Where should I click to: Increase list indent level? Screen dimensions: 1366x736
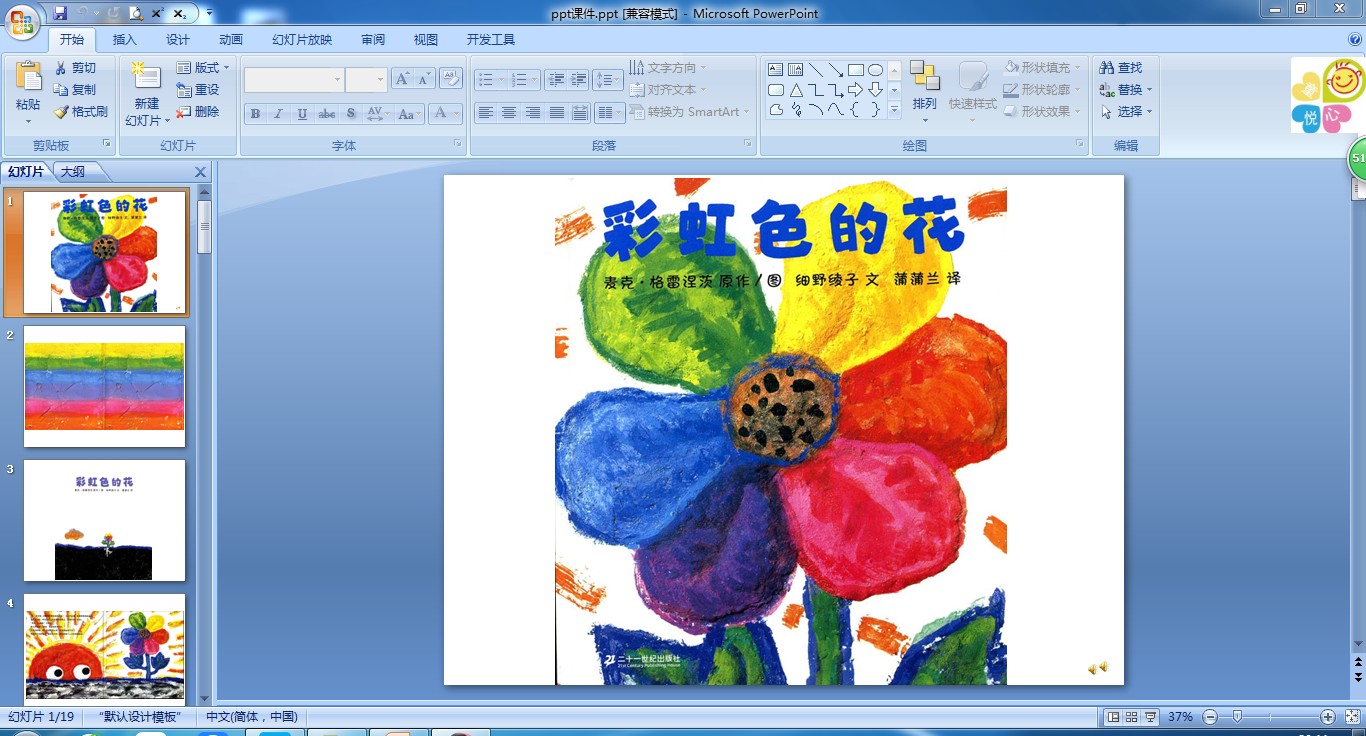[579, 80]
